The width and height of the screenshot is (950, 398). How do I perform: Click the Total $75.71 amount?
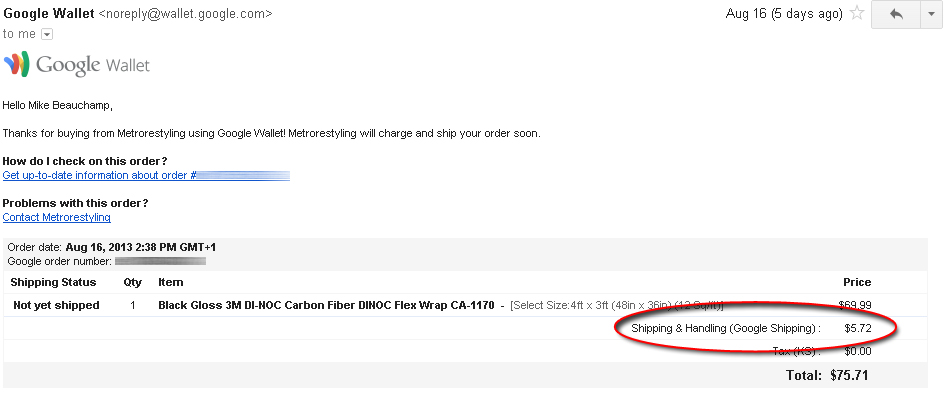849,375
